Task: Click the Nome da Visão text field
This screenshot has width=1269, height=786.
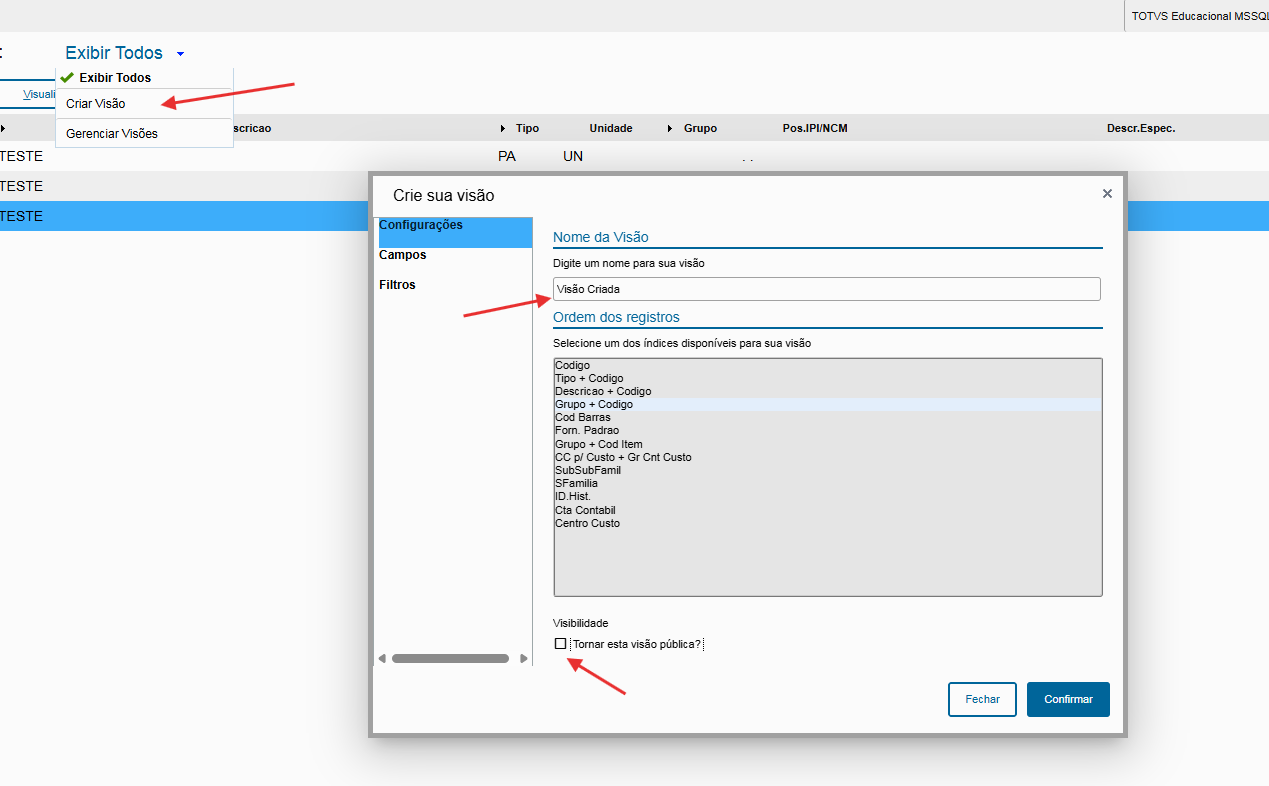Action: [826, 289]
